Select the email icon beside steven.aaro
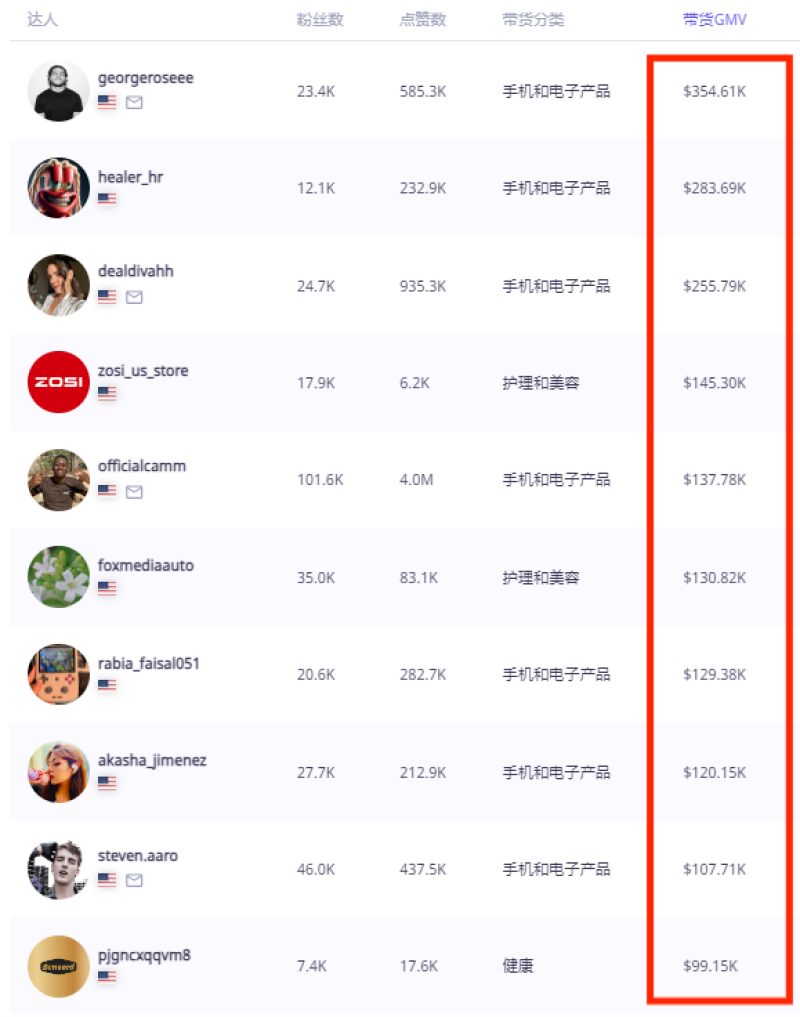 134,880
